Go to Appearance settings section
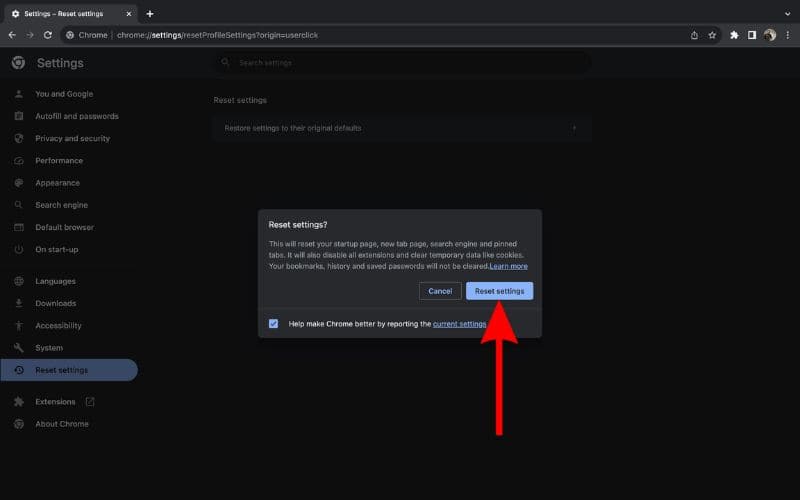Image resolution: width=800 pixels, height=500 pixels. [x=57, y=183]
